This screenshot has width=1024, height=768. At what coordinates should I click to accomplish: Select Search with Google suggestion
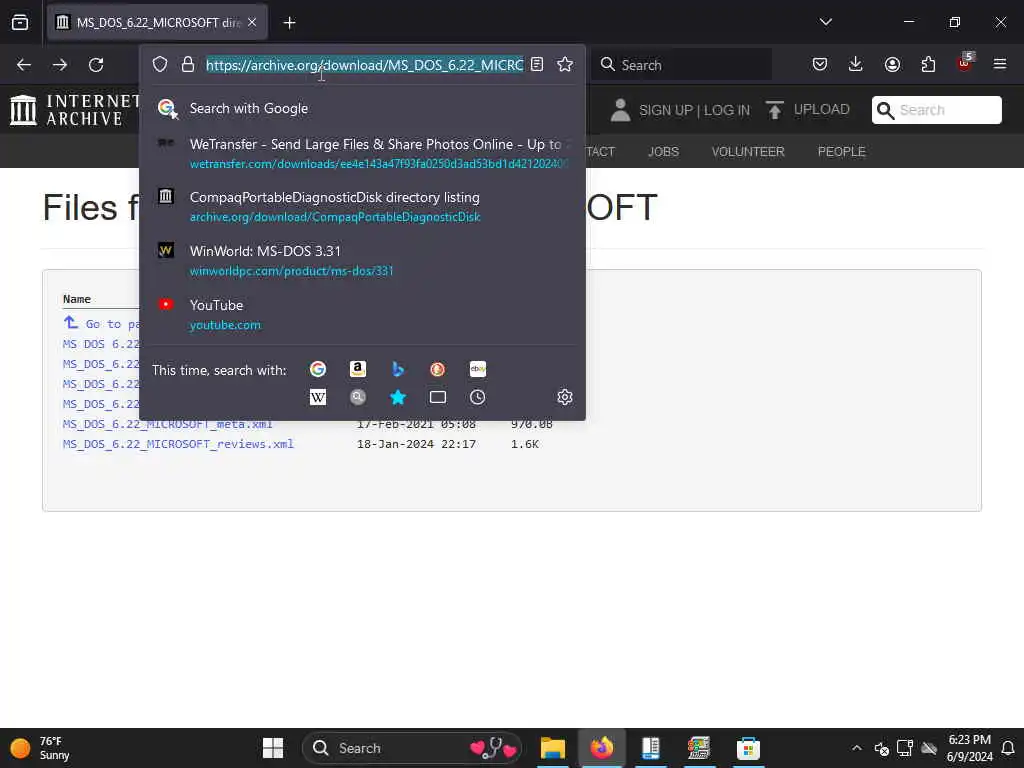362,108
